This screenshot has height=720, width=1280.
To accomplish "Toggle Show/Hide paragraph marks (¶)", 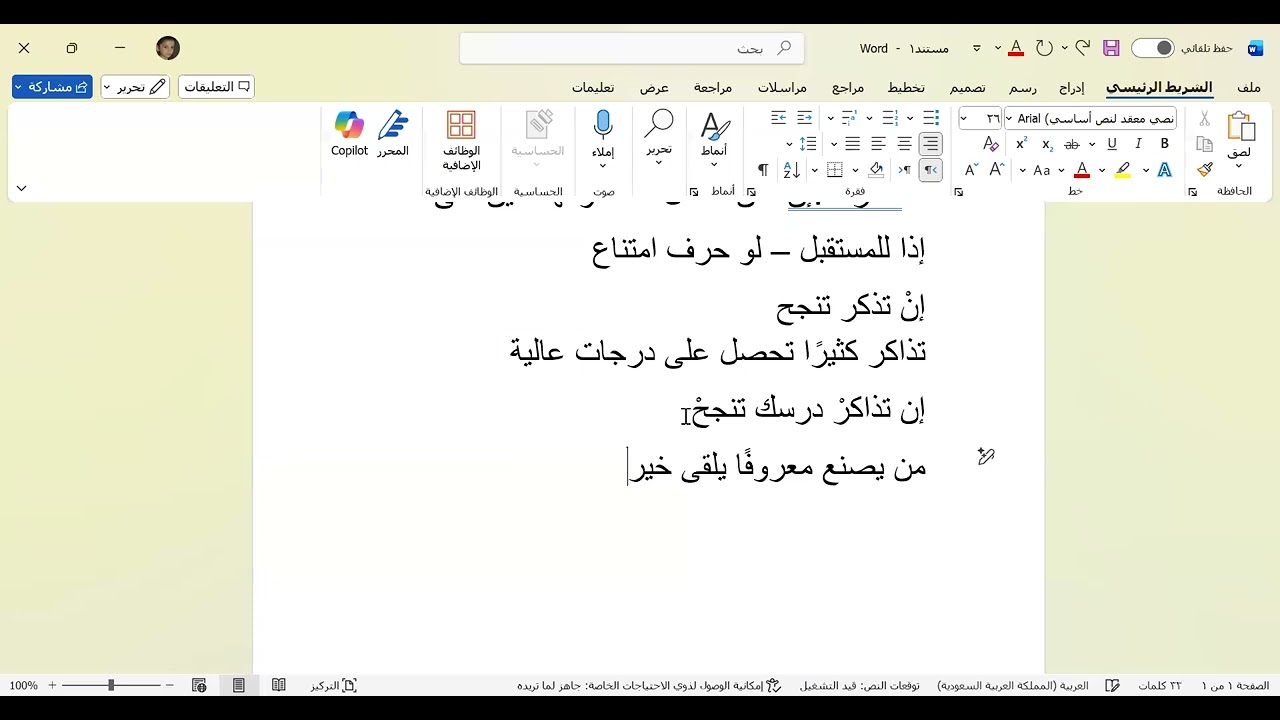I will tap(763, 170).
